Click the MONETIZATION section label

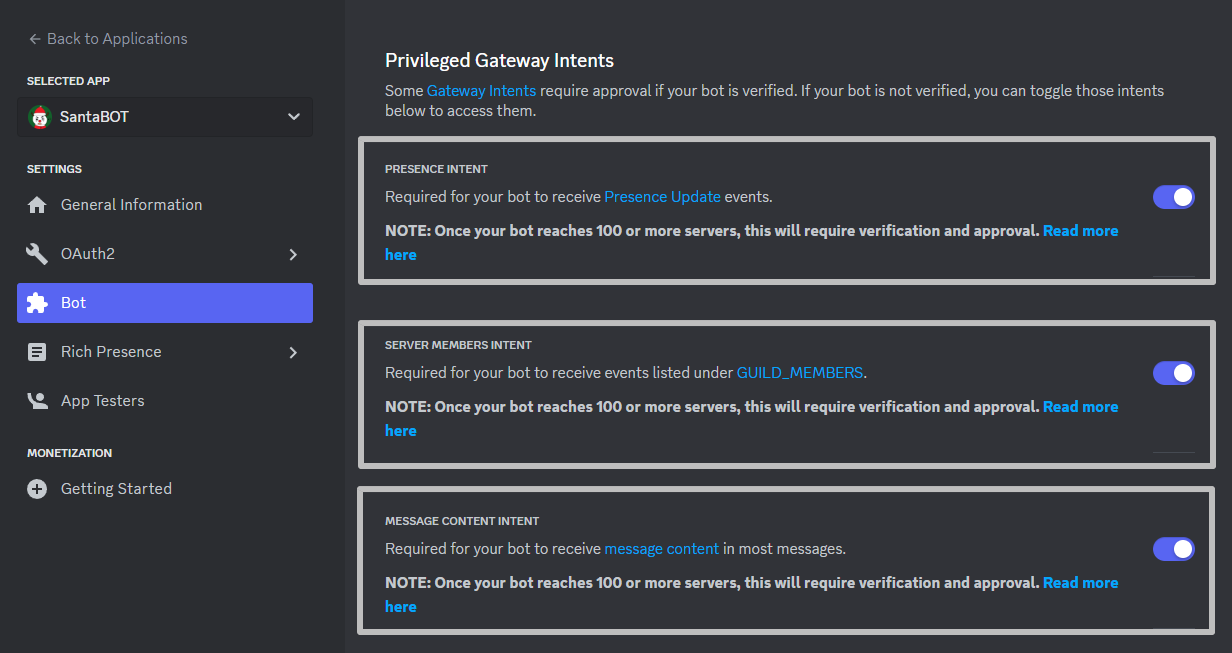pyautogui.click(x=69, y=453)
